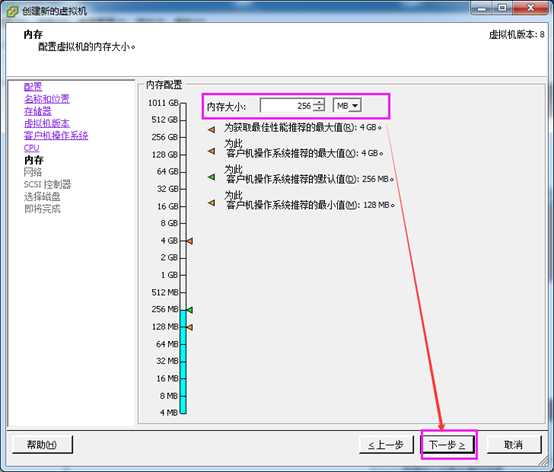Minimize the wizard window
554x472 pixels.
point(482,8)
